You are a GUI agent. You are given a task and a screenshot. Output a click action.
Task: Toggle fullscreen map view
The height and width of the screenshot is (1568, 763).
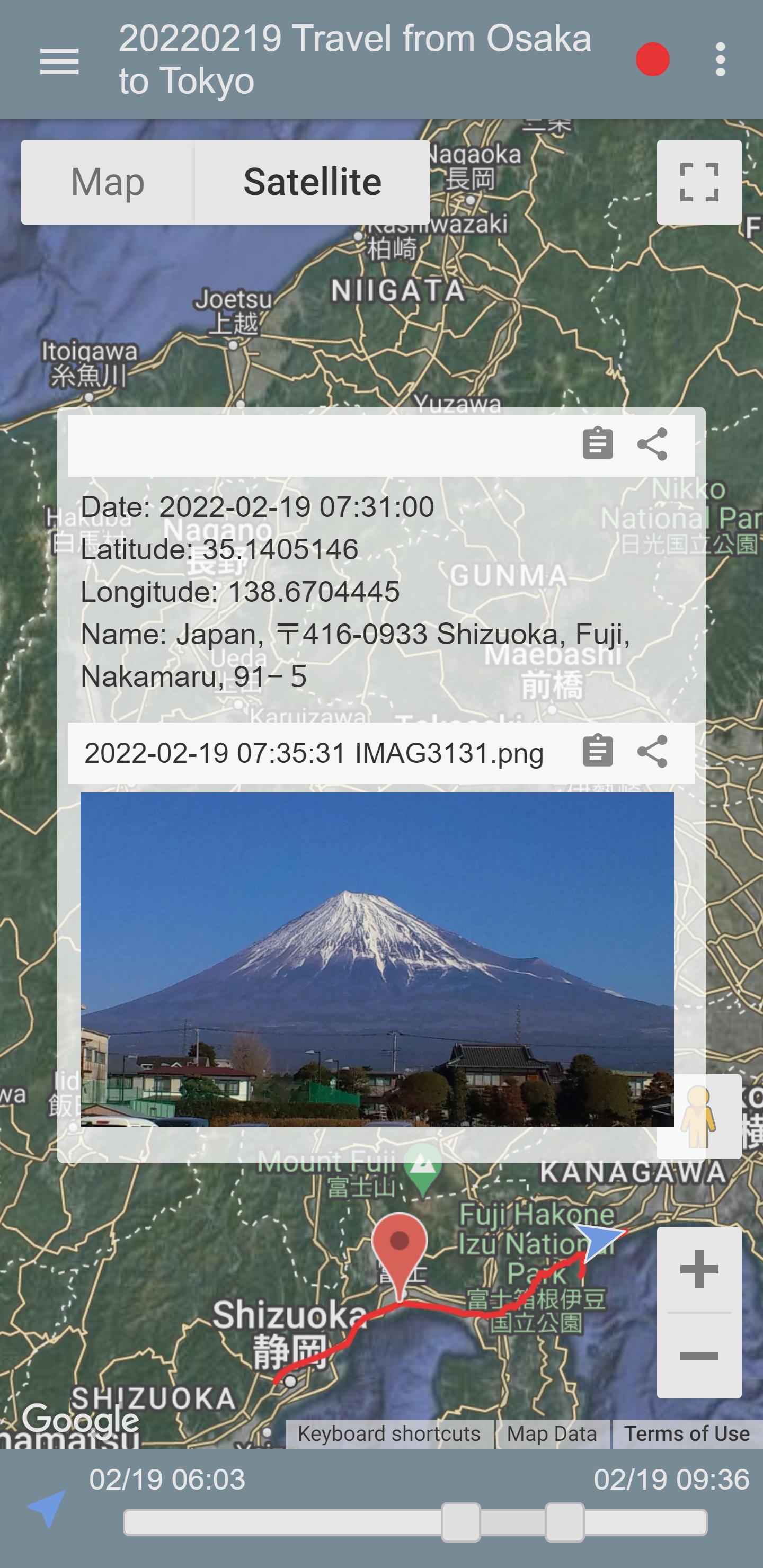point(699,182)
